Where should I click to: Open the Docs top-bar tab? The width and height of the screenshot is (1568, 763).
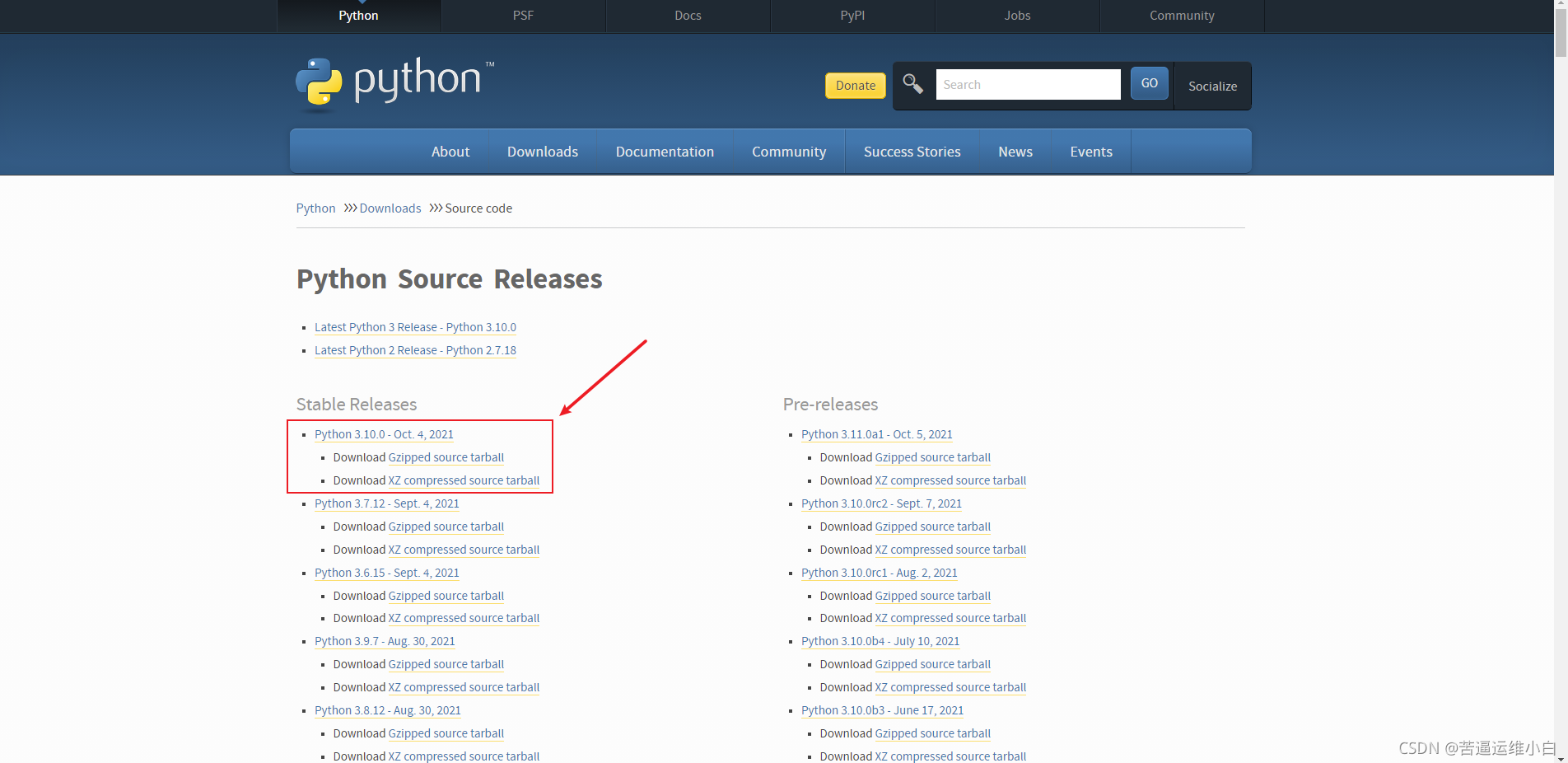pyautogui.click(x=688, y=16)
